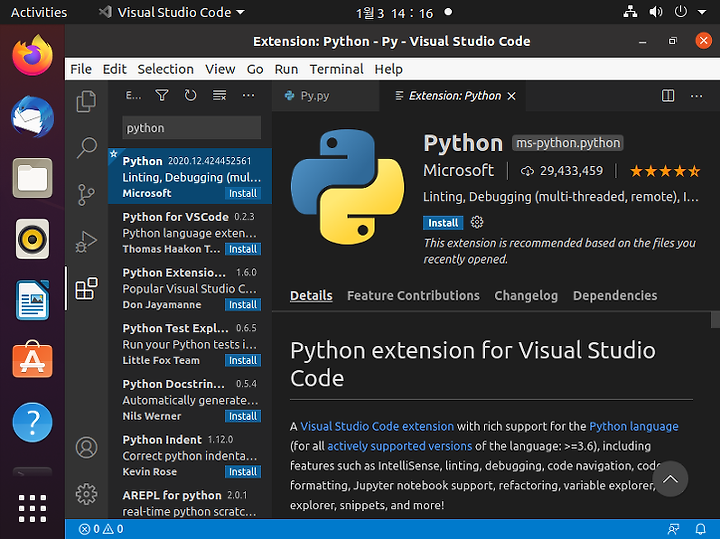720x539 pixels.
Task: Open the File menu
Action: coord(81,69)
